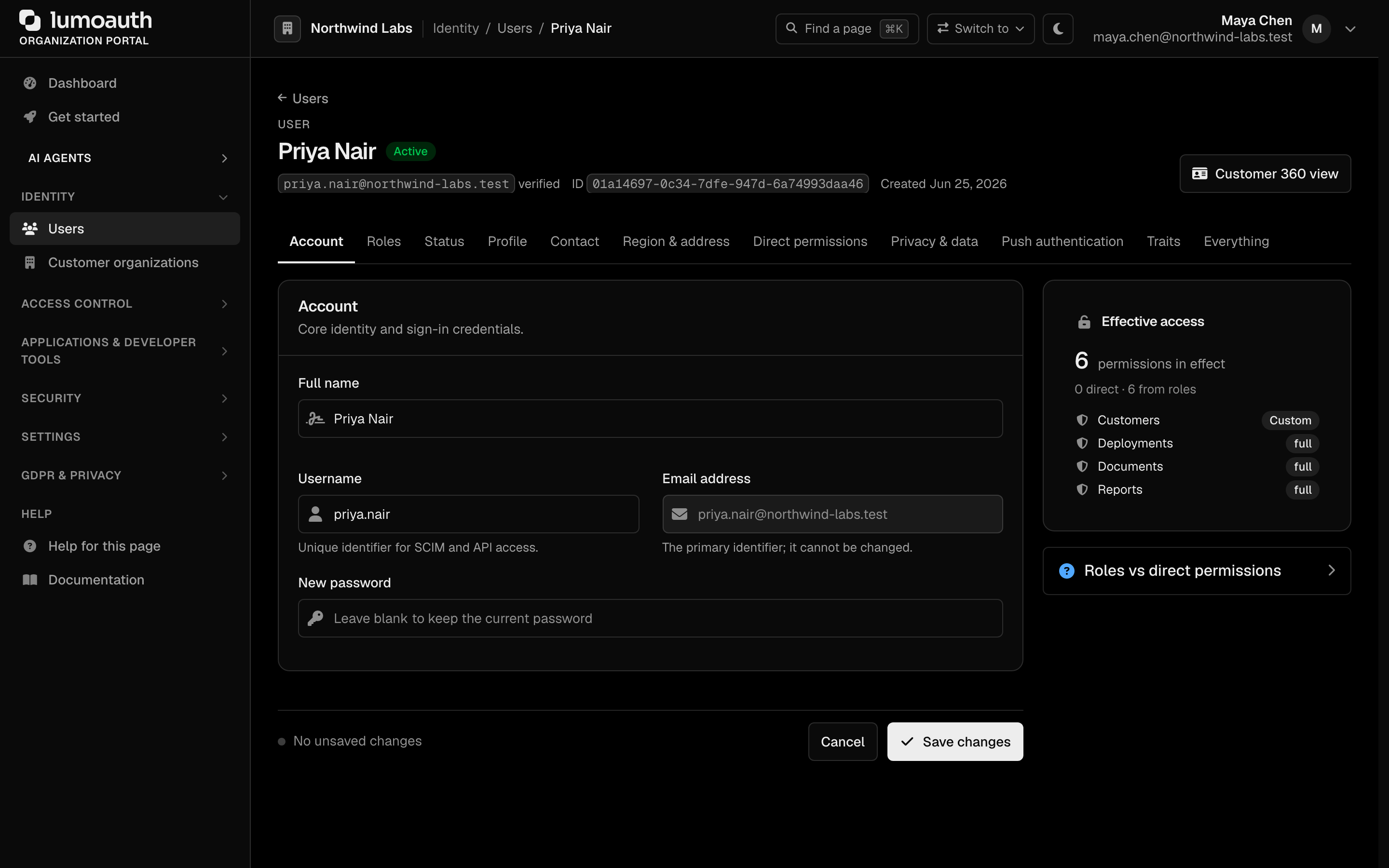The image size is (1389, 868).
Task: Open the Everything tab
Action: coord(1236,242)
